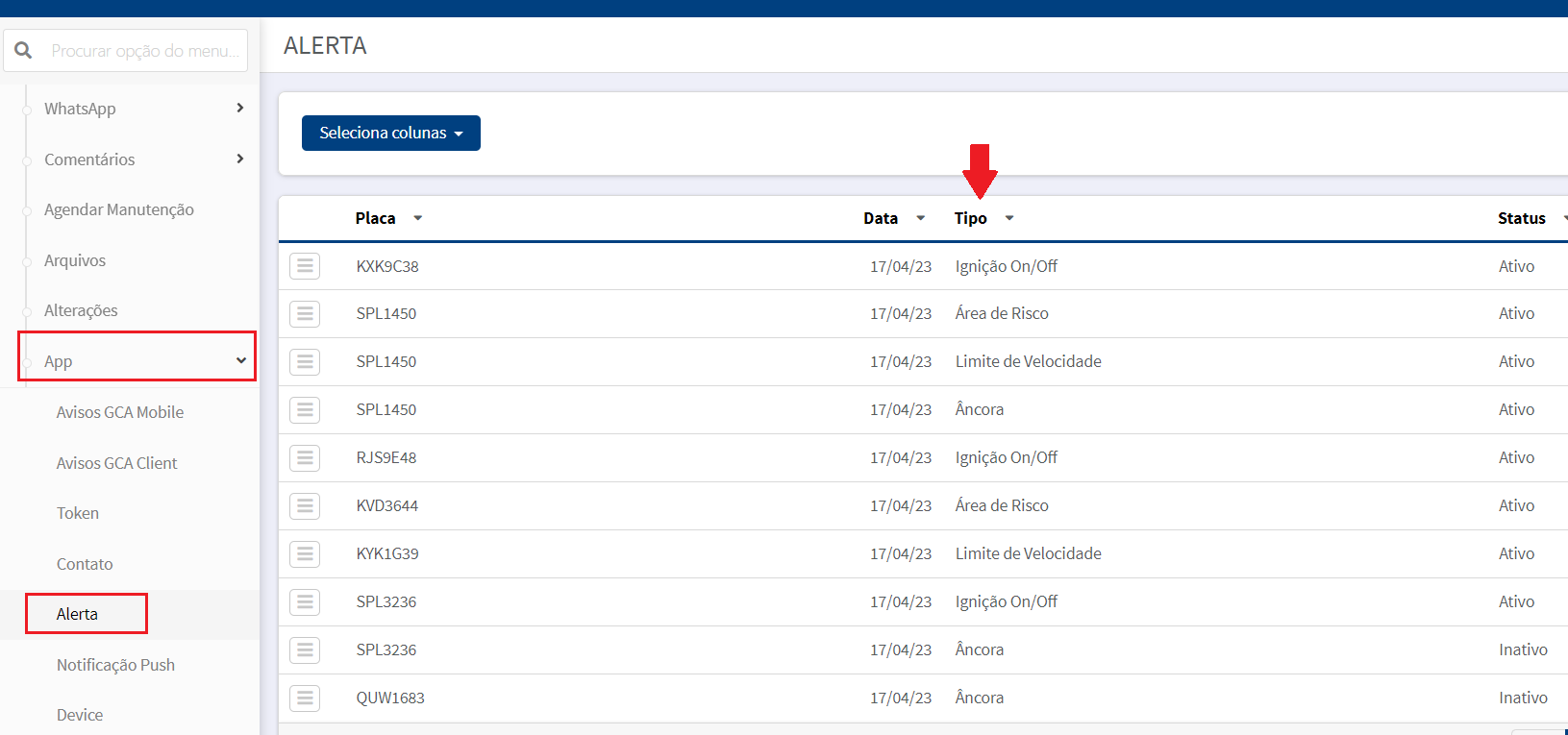This screenshot has width=1568, height=735.
Task: Open the Seleciona colunas dropdown
Action: (391, 133)
